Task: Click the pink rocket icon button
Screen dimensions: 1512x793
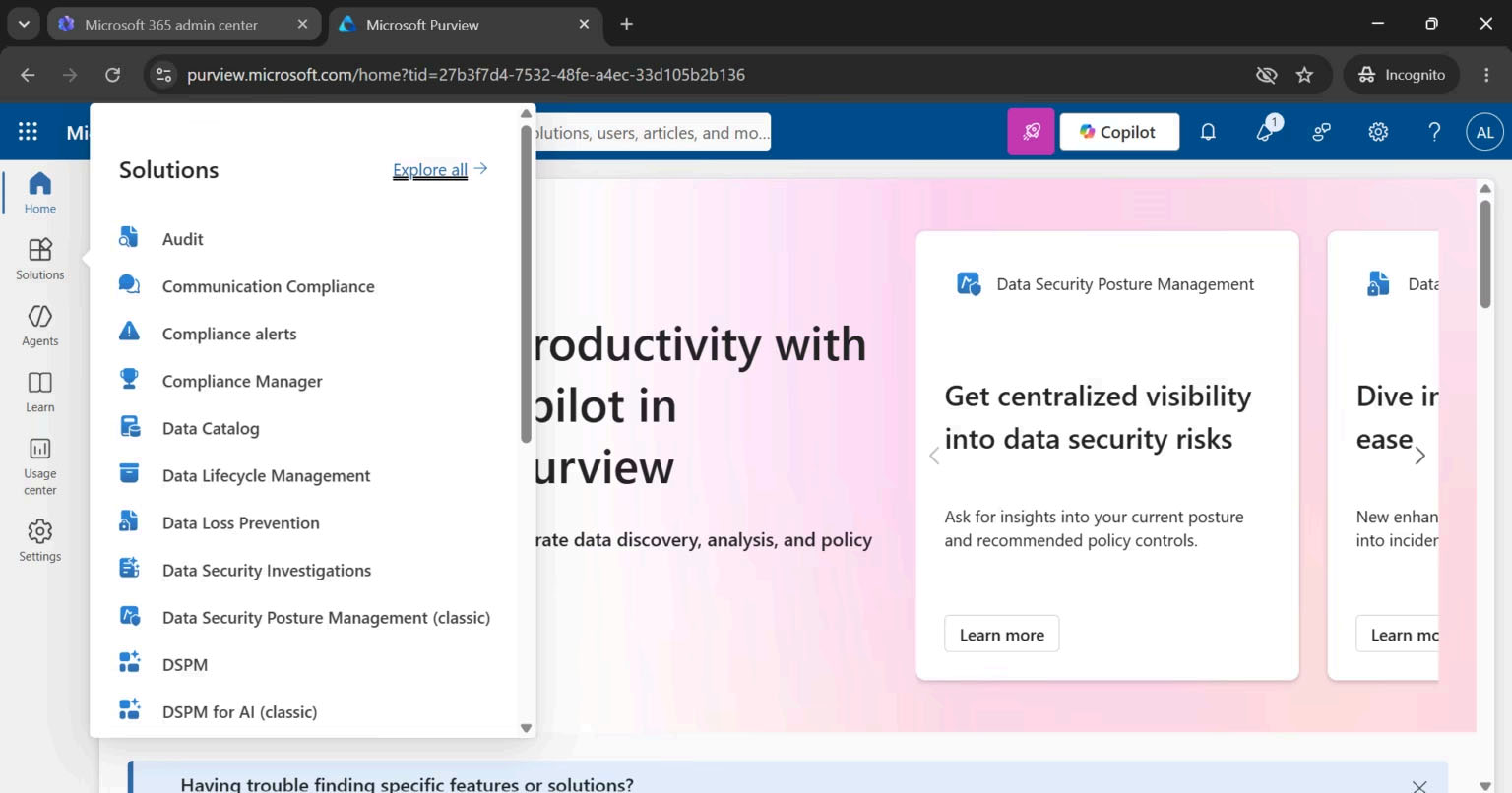Action: point(1031,132)
